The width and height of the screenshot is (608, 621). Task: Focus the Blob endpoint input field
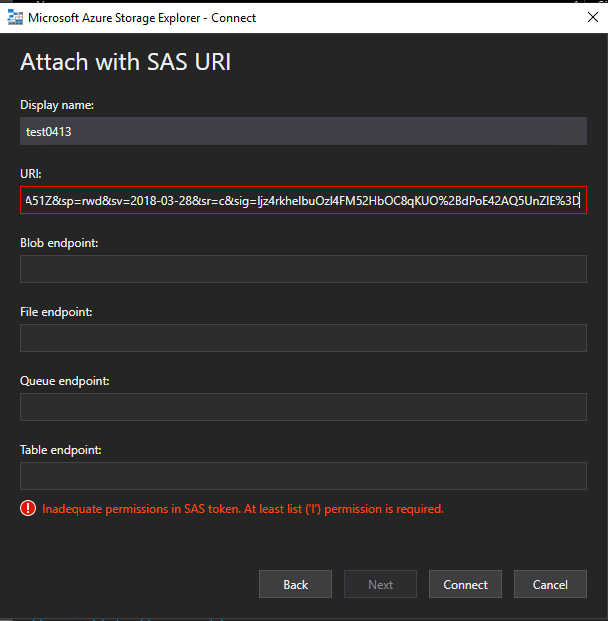tap(303, 269)
